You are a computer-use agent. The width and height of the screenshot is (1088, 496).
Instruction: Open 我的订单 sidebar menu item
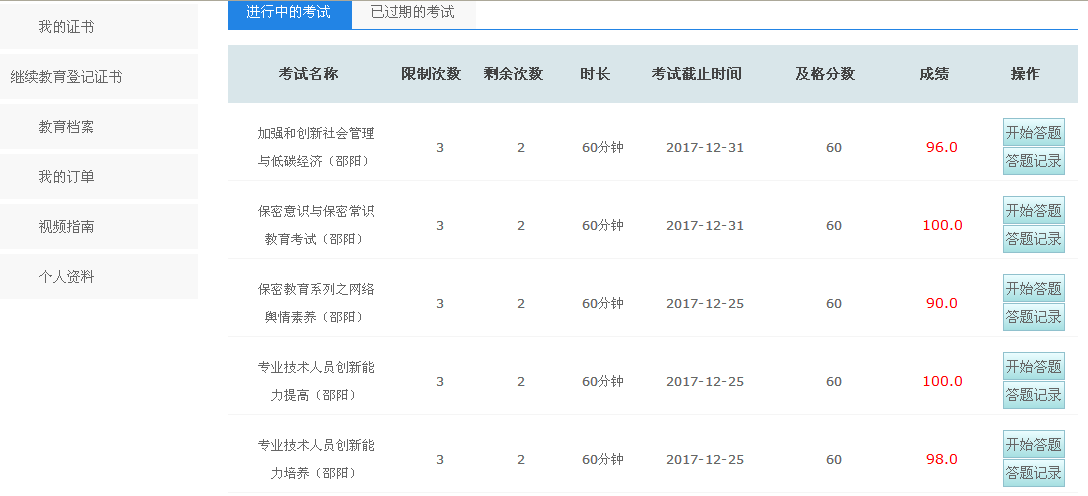pos(66,177)
